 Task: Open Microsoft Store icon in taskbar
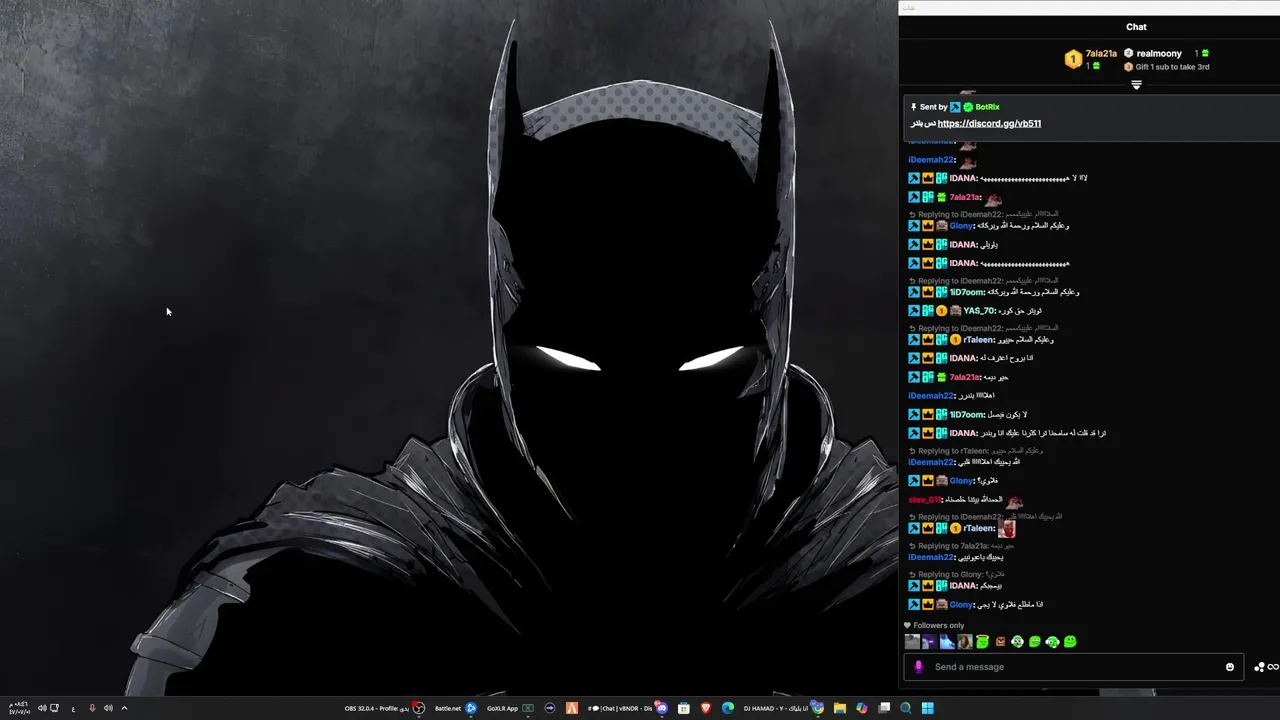[684, 708]
